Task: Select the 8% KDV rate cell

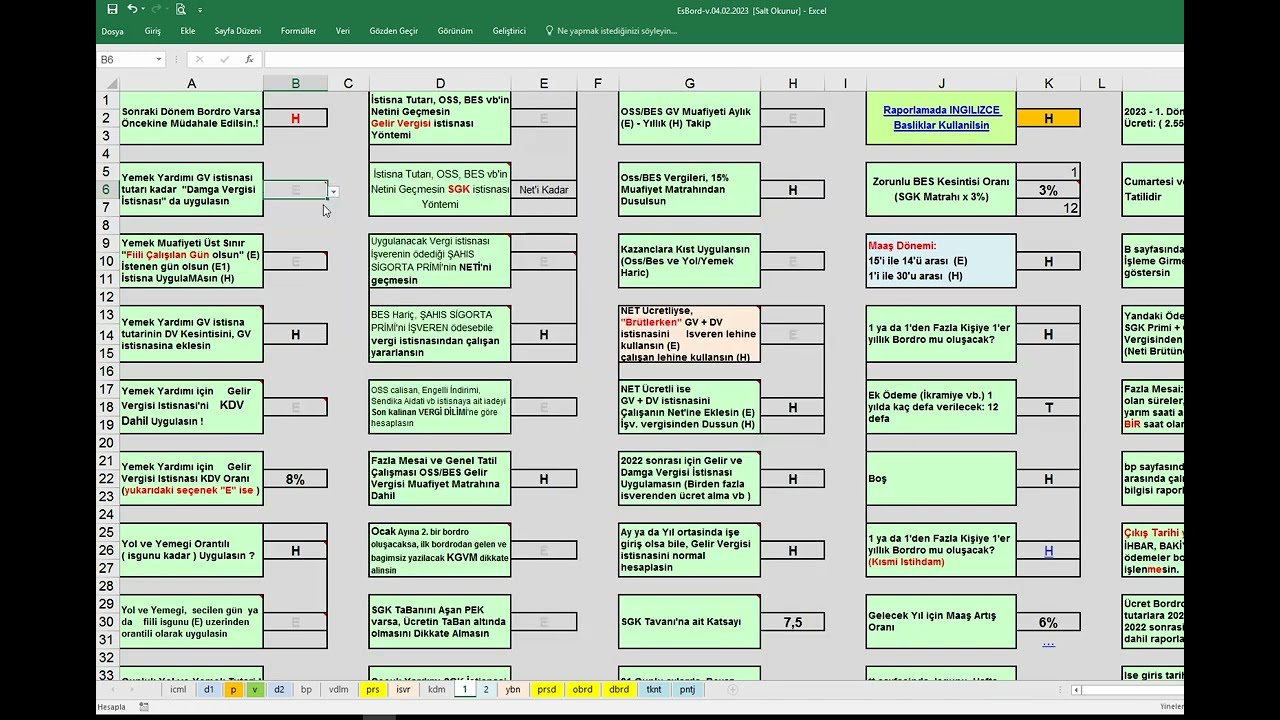Action: pos(295,479)
